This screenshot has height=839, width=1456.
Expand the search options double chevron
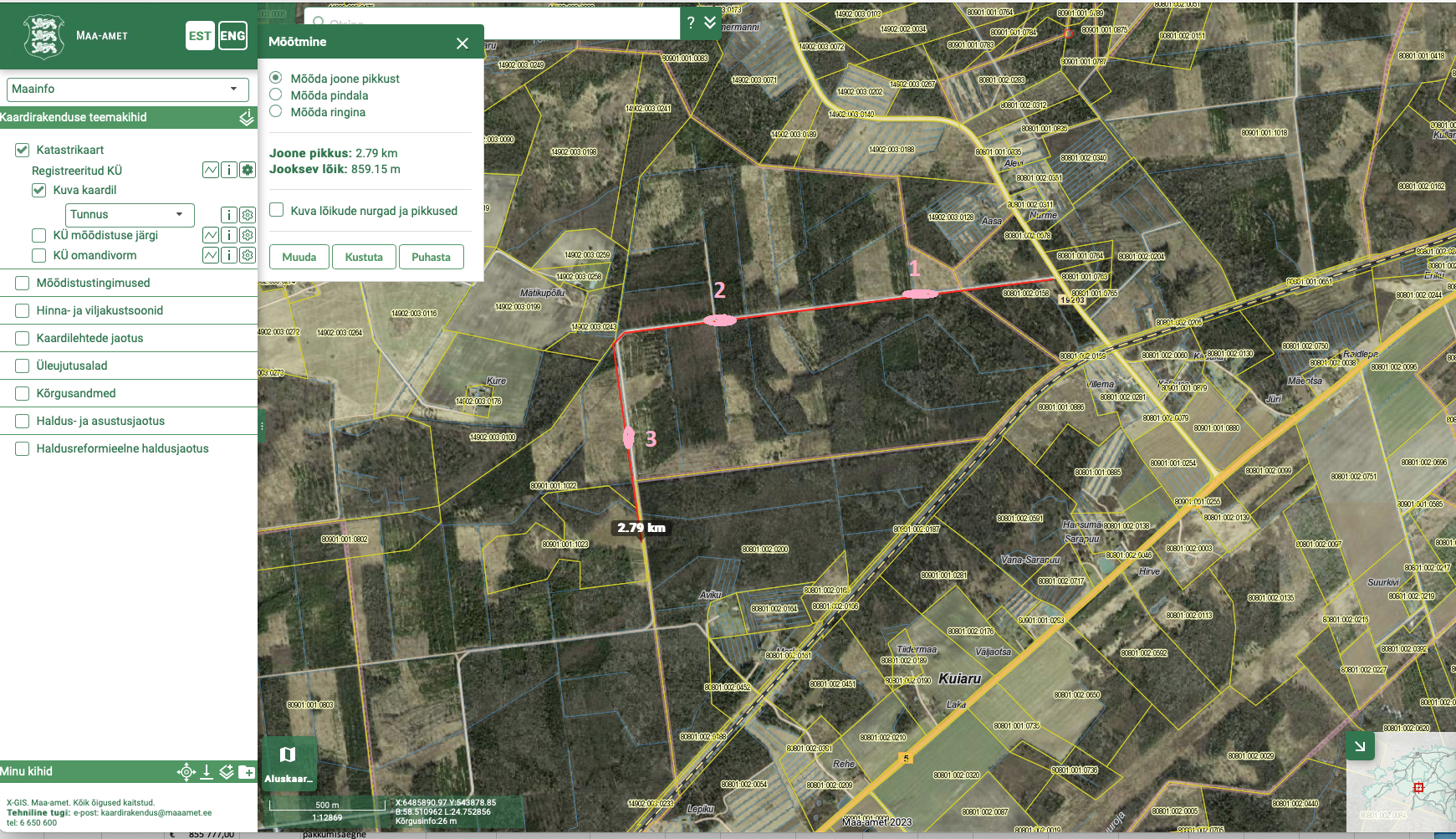pyautogui.click(x=710, y=23)
